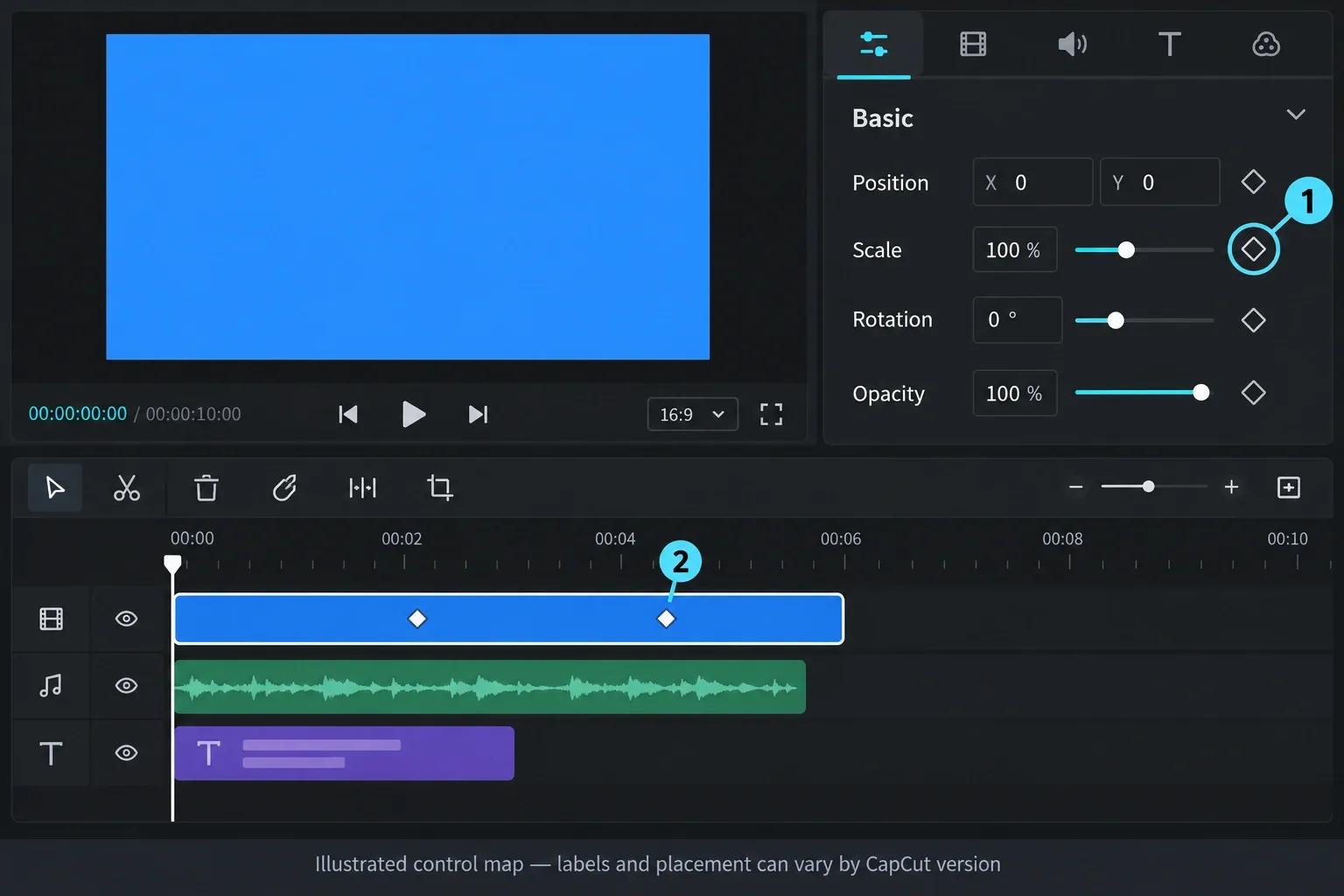Click the Opacity slider handle

click(1201, 393)
